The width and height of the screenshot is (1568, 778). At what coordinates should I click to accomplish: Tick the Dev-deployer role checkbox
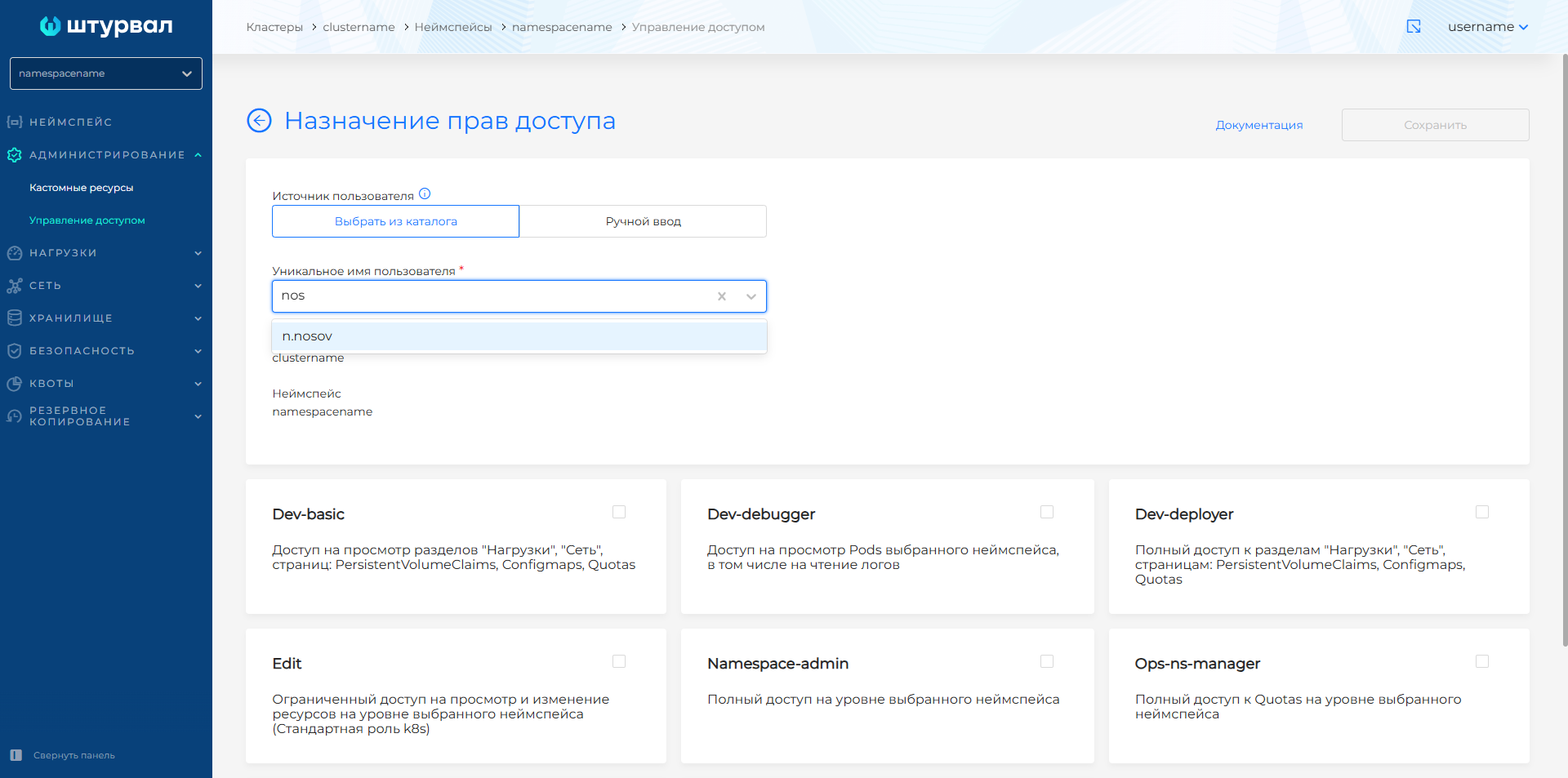[x=1482, y=512]
